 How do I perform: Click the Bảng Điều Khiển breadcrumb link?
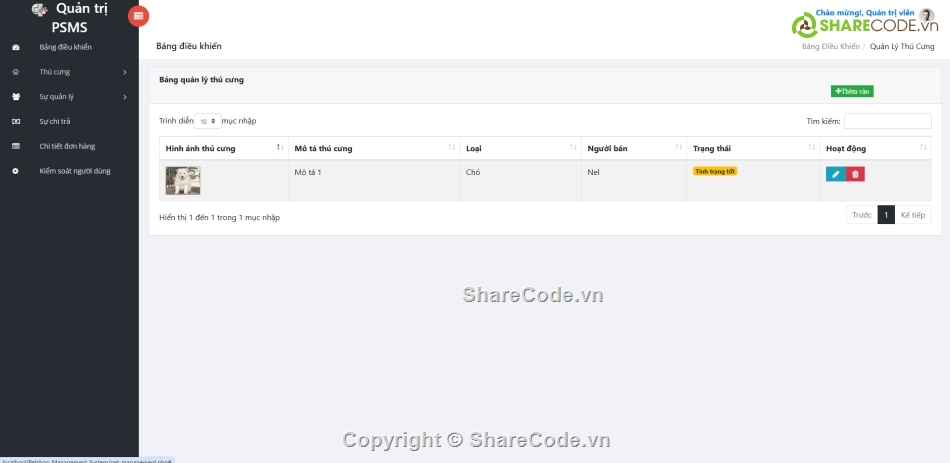click(830, 46)
